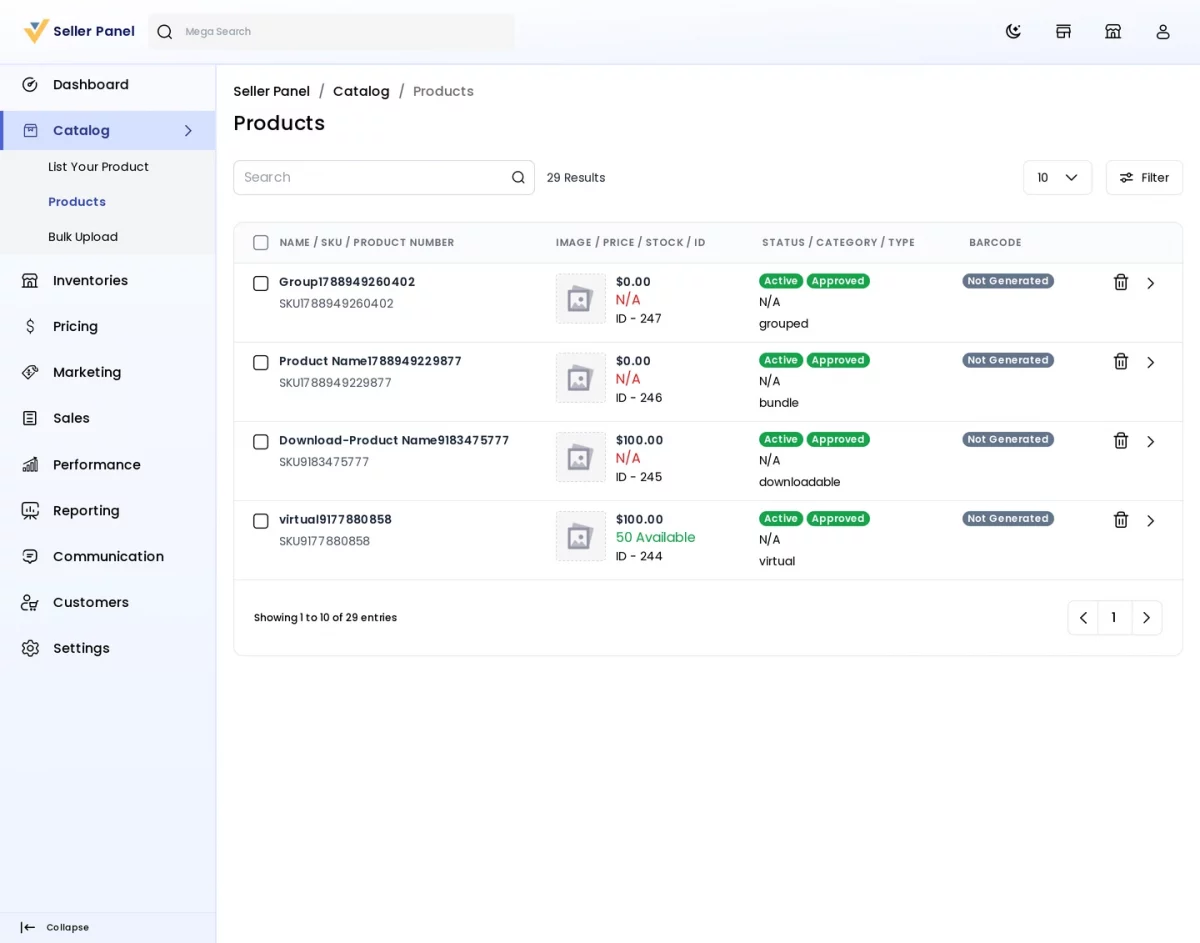This screenshot has height=943, width=1200.
Task: Click the Seller Panel logo icon
Action: pyautogui.click(x=36, y=31)
